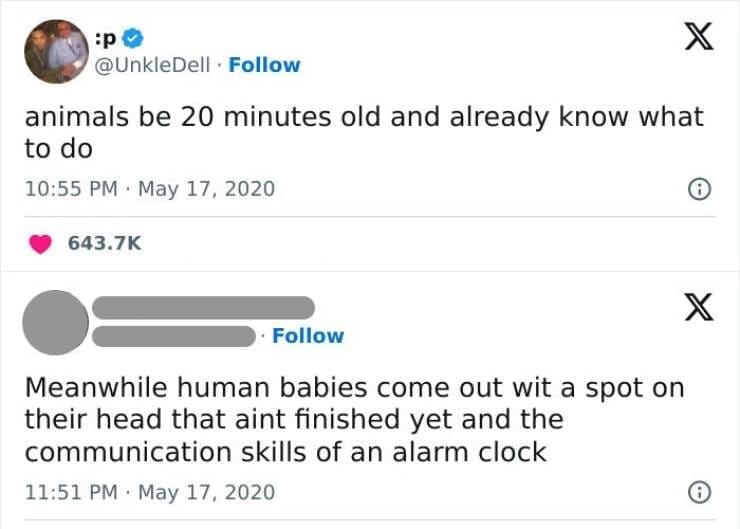Click the blurred display name on reply
The width and height of the screenshot is (740, 529).
click(203, 306)
